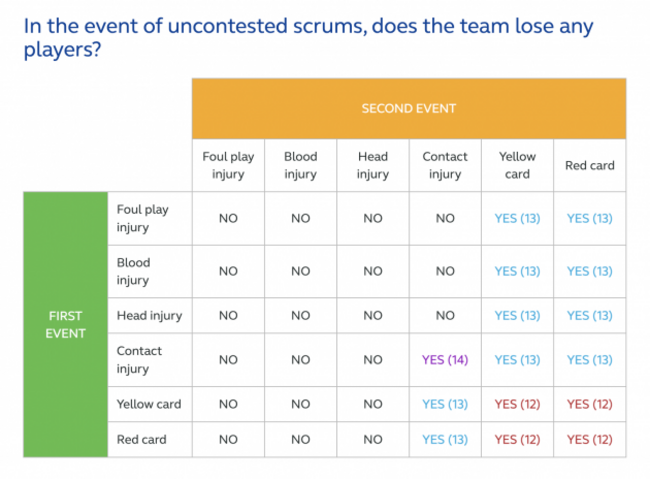Click the green FIRST EVENT cell
Screen dimensions: 650x479
[x=65, y=324]
